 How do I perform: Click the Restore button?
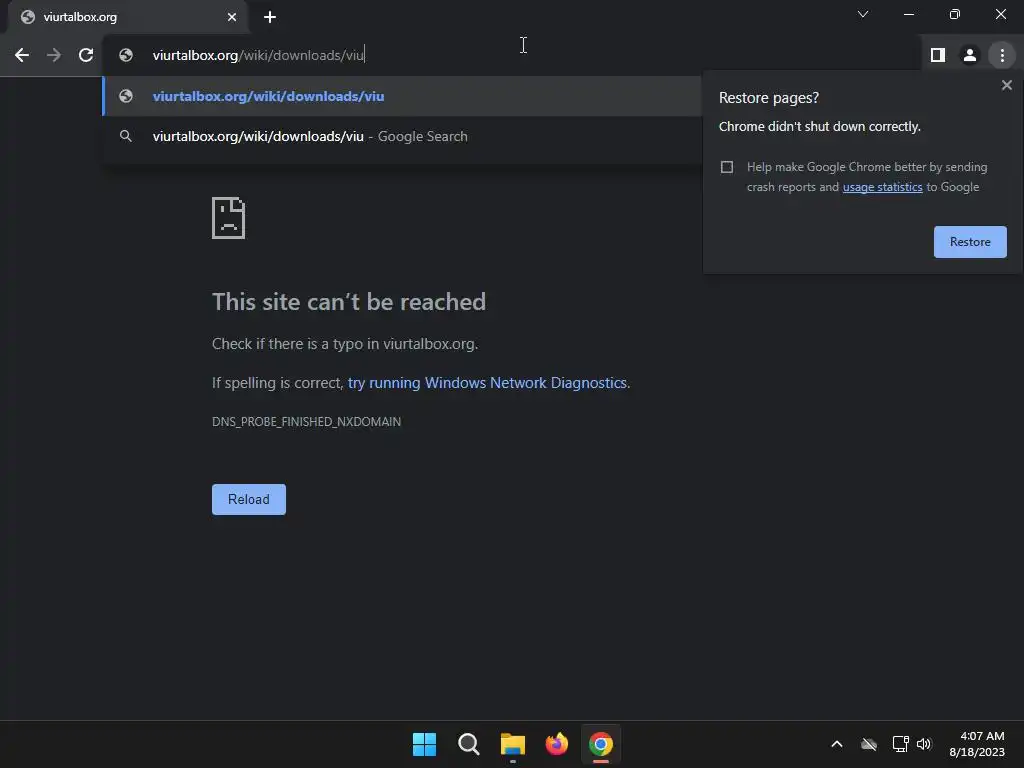click(970, 242)
